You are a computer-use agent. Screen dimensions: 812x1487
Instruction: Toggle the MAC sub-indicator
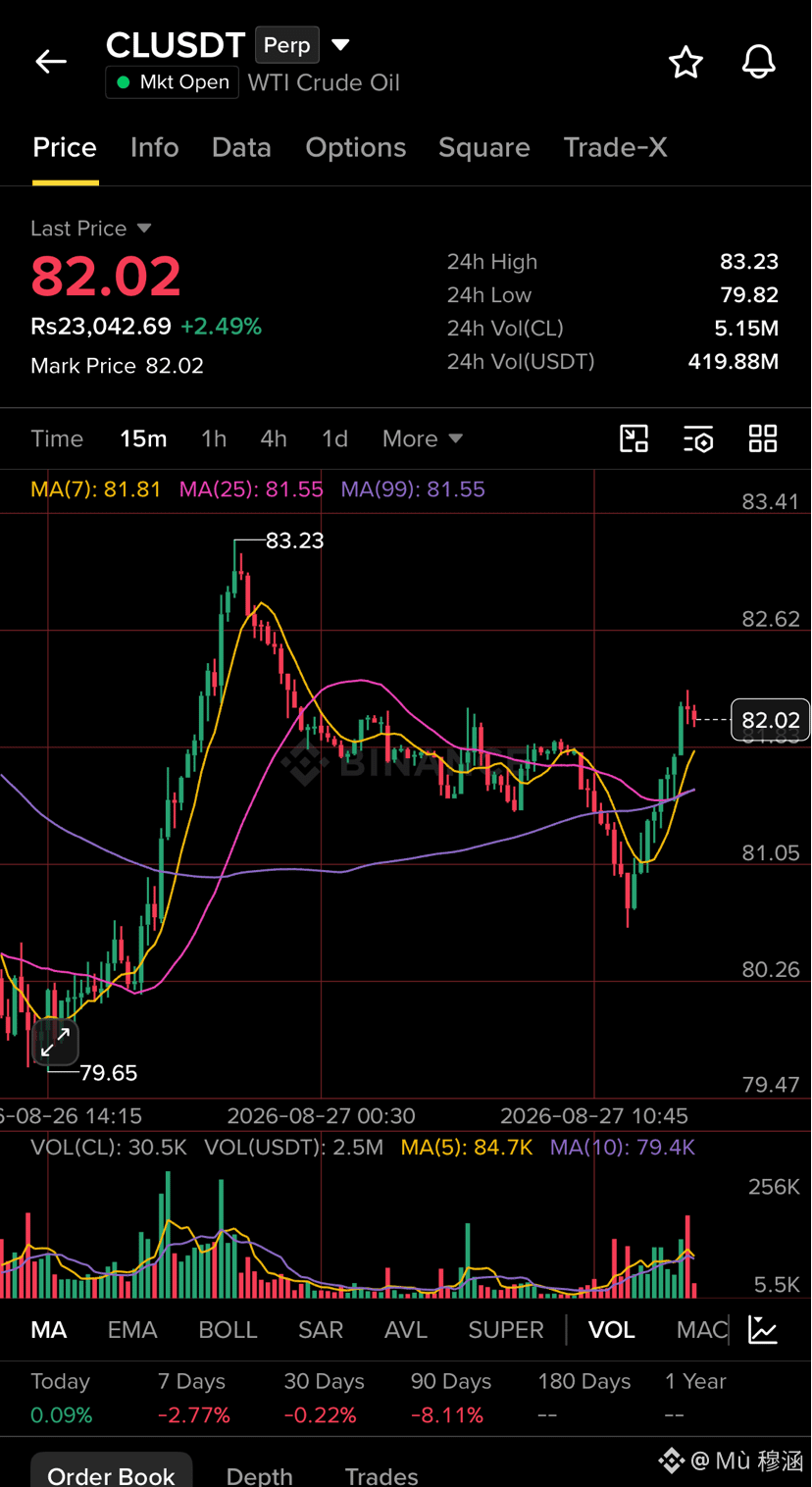[x=701, y=1330]
